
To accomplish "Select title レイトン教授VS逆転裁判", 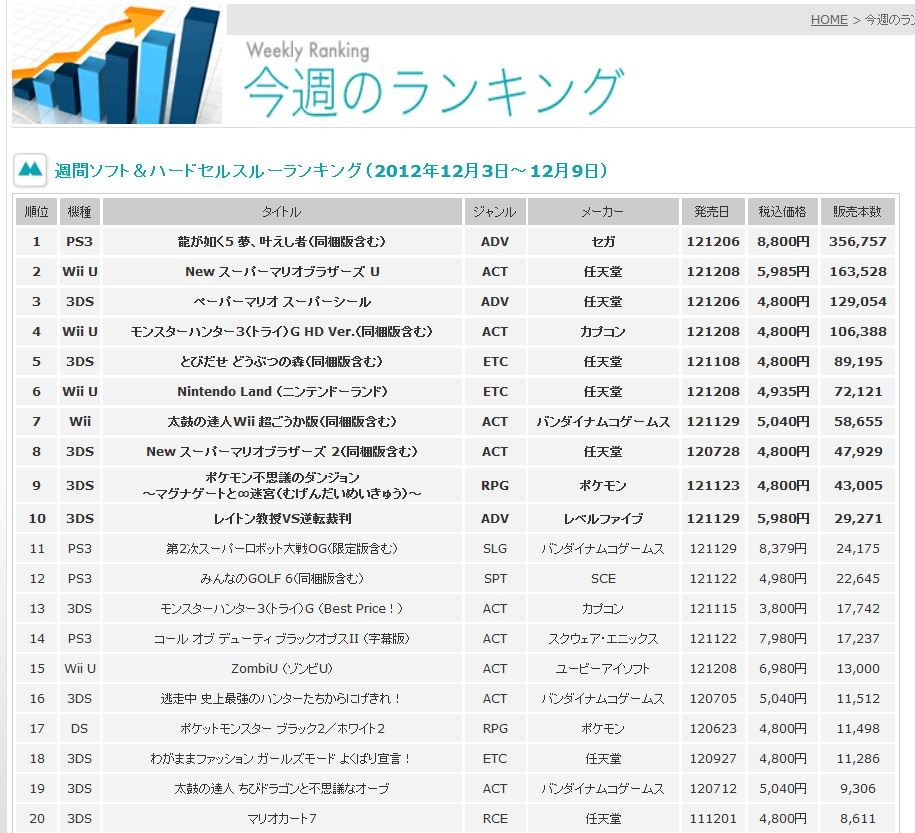I will (x=282, y=518).
